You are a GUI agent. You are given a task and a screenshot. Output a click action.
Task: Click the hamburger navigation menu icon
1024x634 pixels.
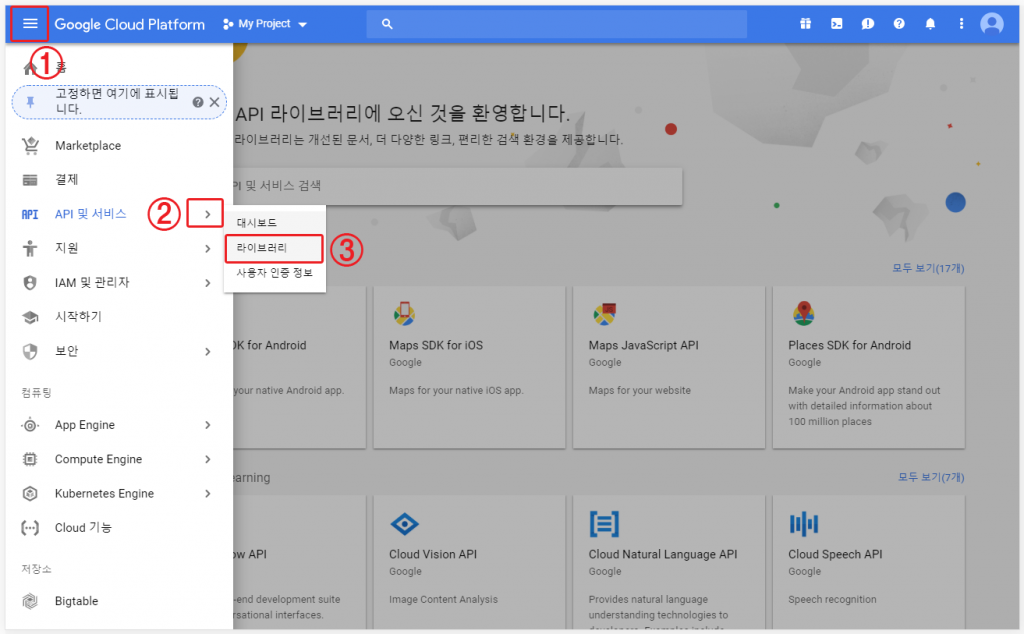pyautogui.click(x=30, y=23)
